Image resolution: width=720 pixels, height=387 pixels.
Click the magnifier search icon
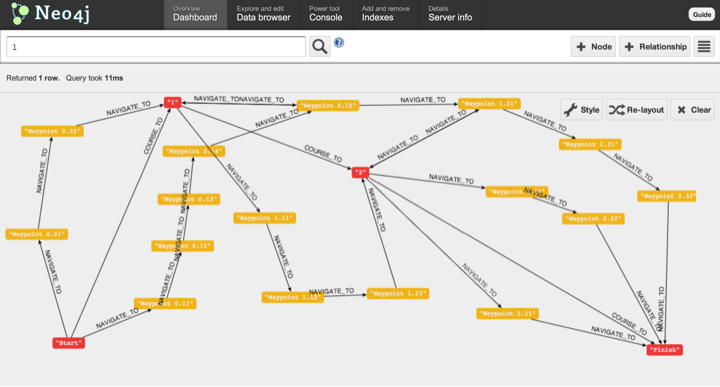pos(320,46)
